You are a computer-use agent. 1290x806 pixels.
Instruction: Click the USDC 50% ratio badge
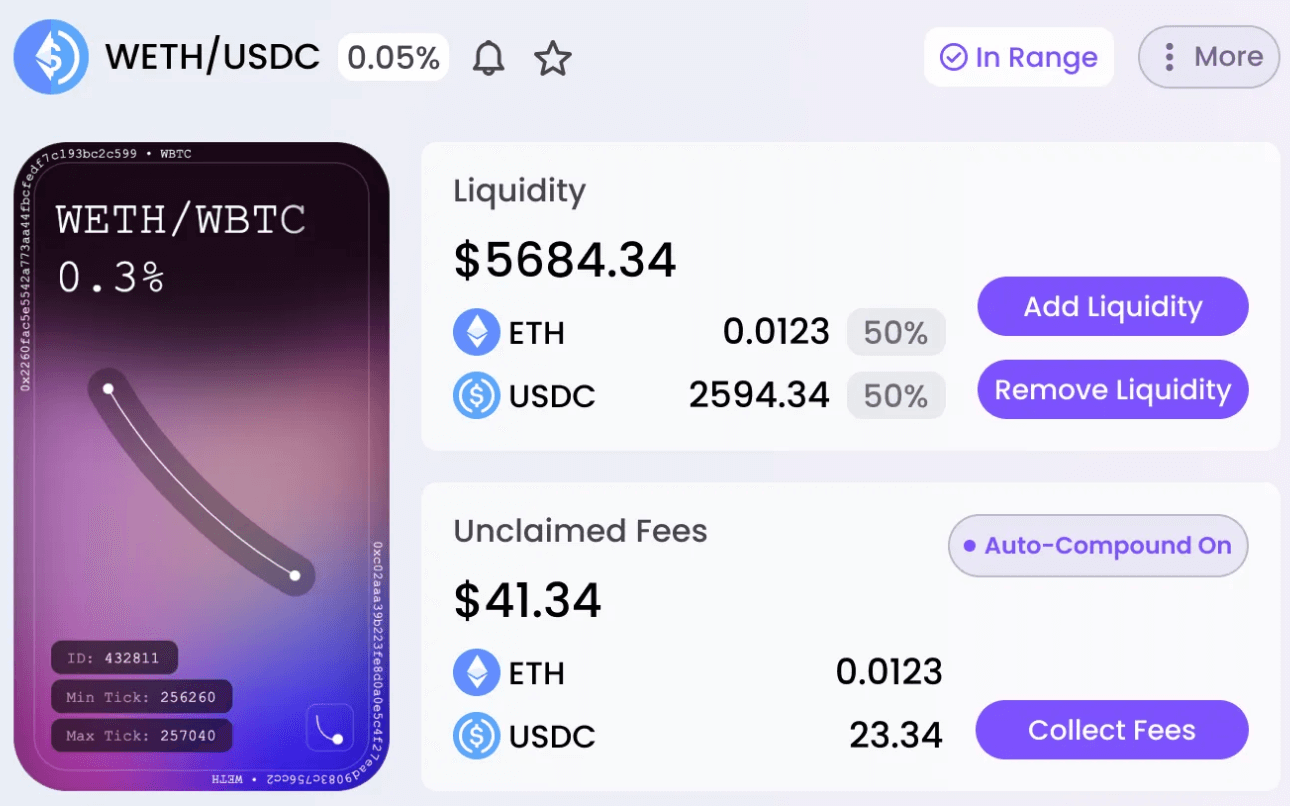pyautogui.click(x=895, y=396)
